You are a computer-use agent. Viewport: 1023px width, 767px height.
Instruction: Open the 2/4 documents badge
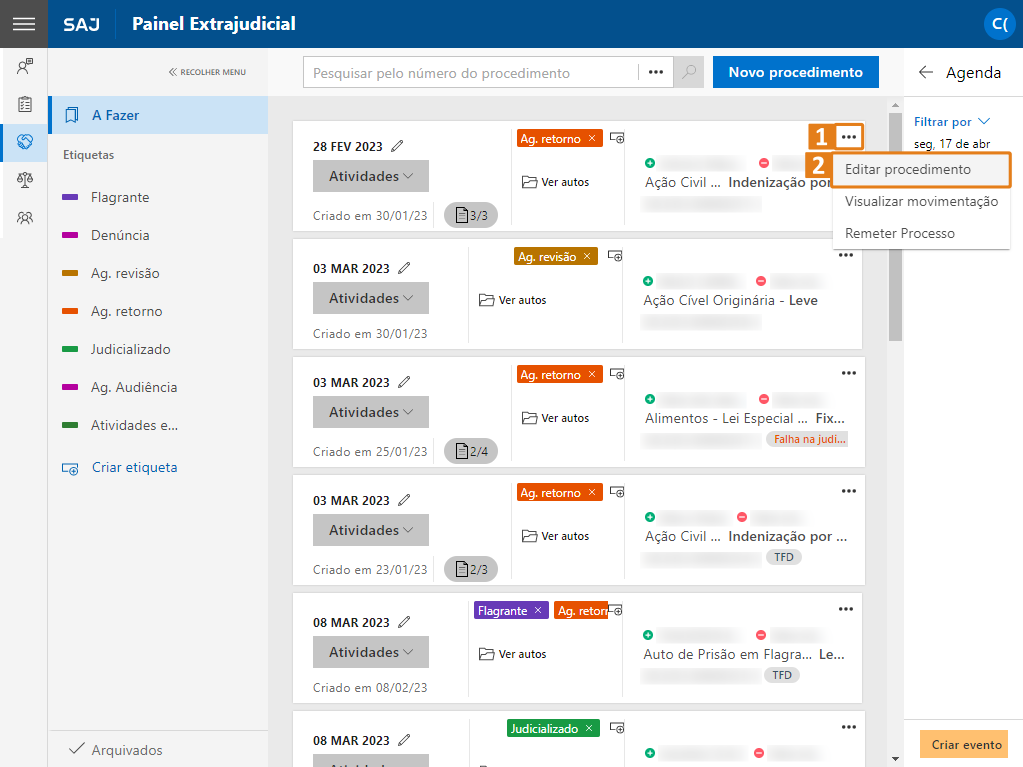coord(471,451)
